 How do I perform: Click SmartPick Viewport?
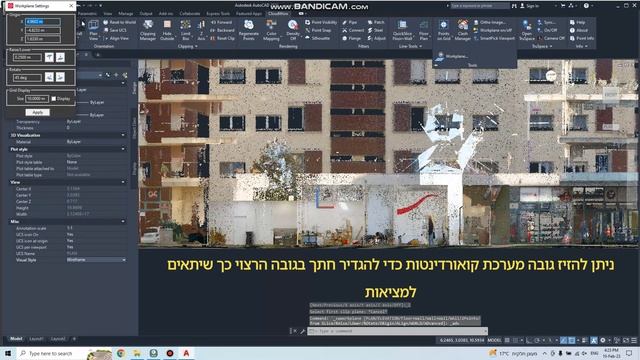(x=494, y=38)
